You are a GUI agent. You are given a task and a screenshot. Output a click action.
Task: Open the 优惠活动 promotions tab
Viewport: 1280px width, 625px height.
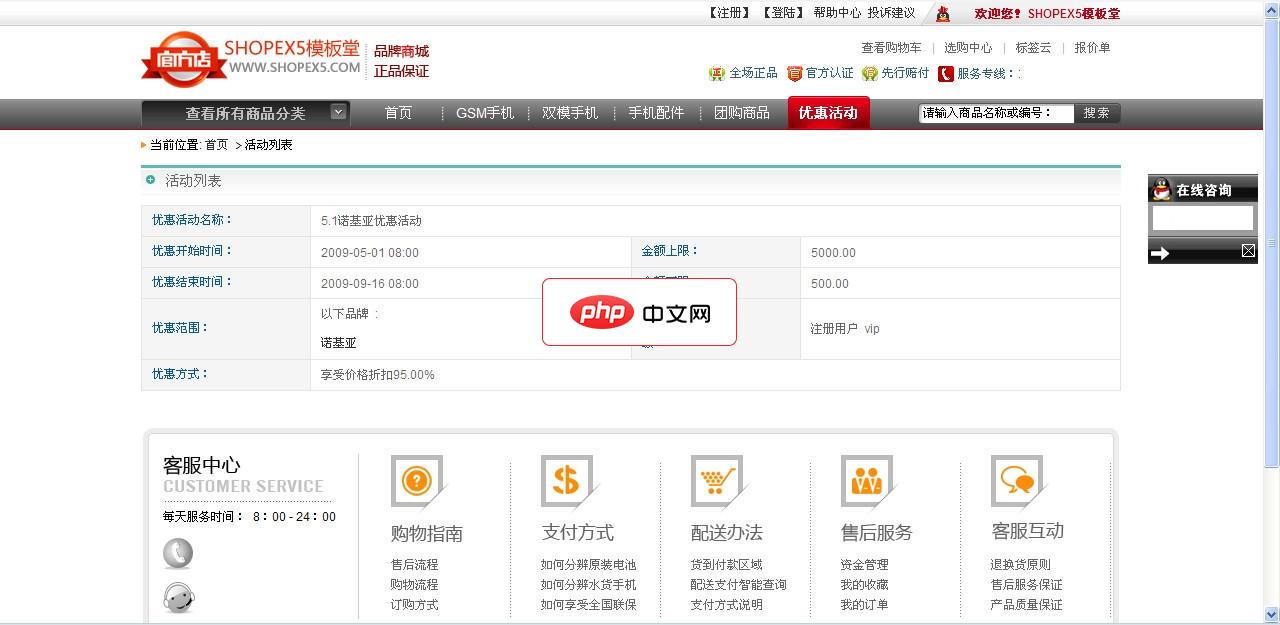tap(829, 113)
